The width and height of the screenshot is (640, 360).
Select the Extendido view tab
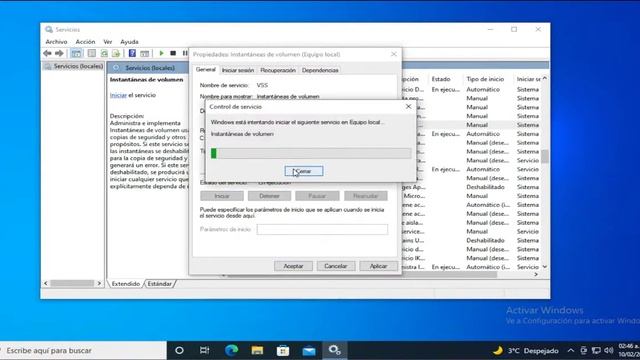click(126, 284)
